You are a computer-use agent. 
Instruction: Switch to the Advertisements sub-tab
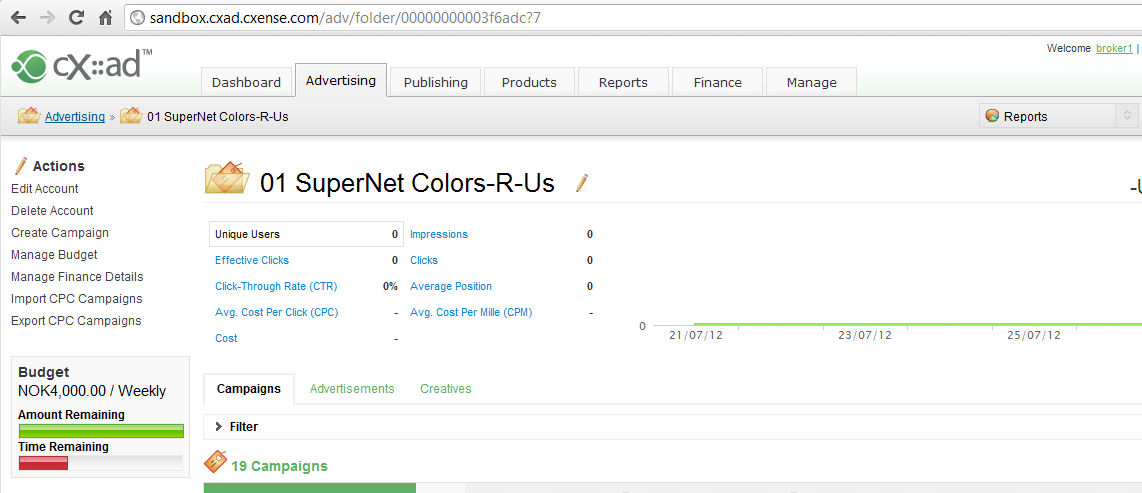352,389
